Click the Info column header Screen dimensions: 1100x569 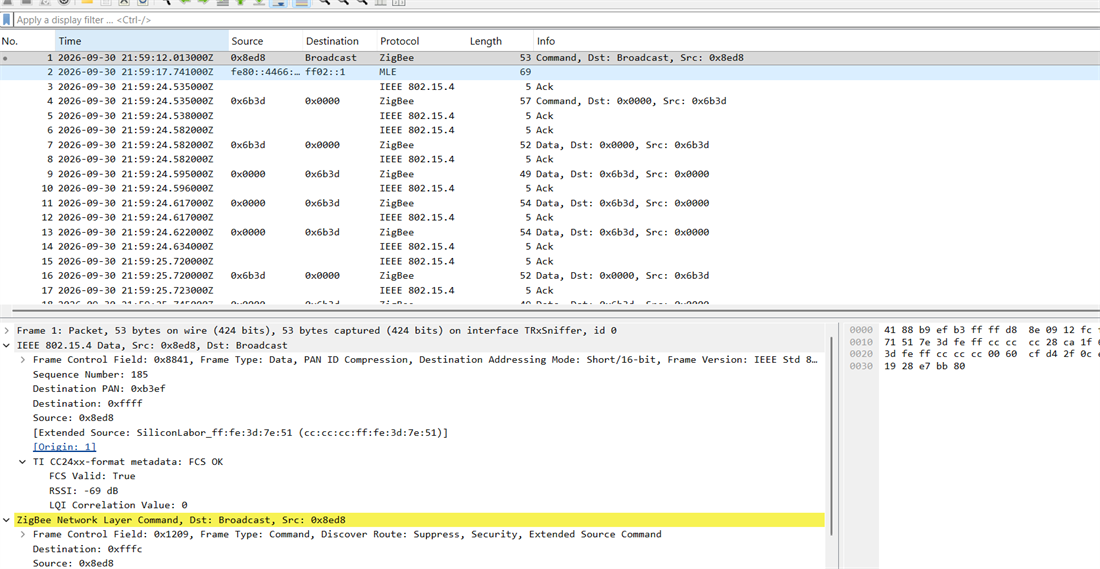point(817,41)
